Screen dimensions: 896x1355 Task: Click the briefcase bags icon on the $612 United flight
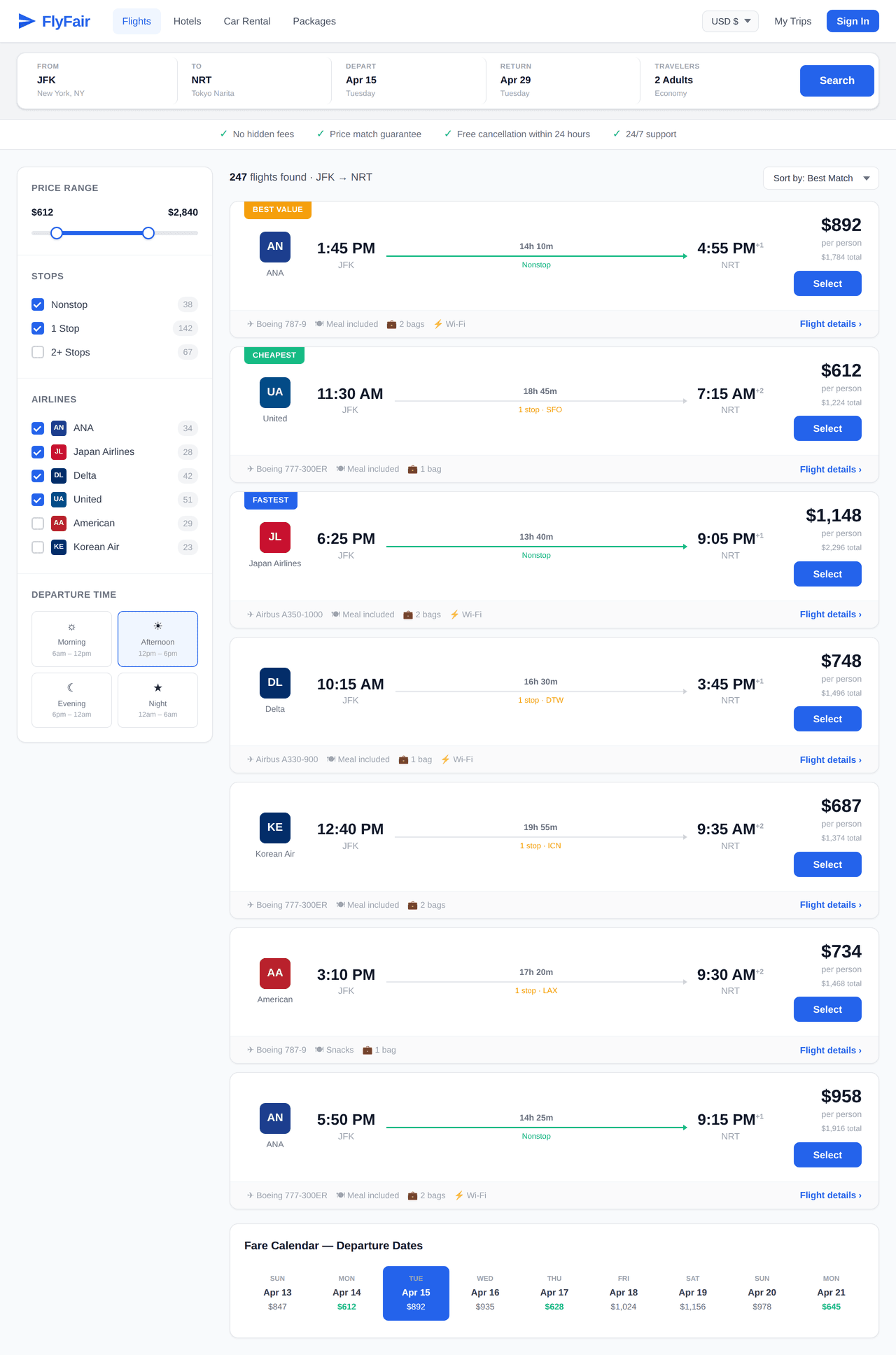(412, 469)
